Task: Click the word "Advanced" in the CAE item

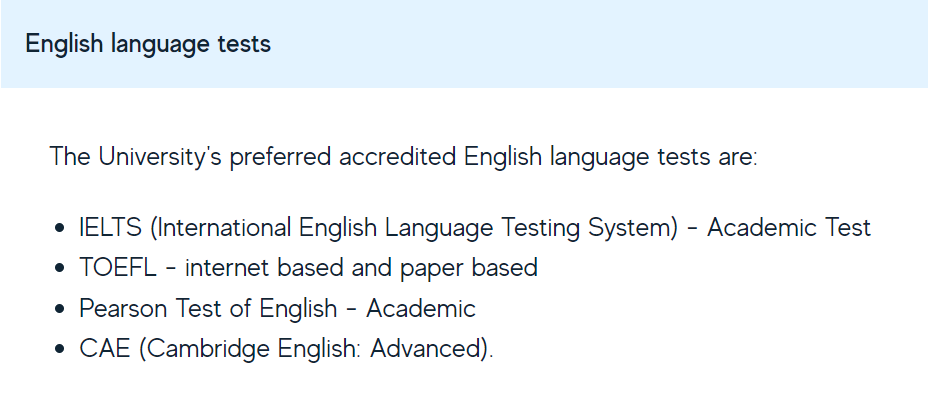Action: pos(424,349)
